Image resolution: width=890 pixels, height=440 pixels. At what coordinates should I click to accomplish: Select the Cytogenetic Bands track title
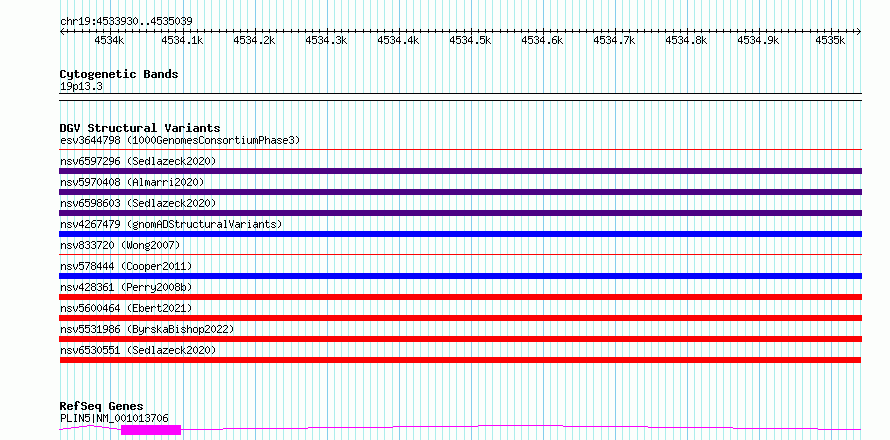tap(119, 74)
